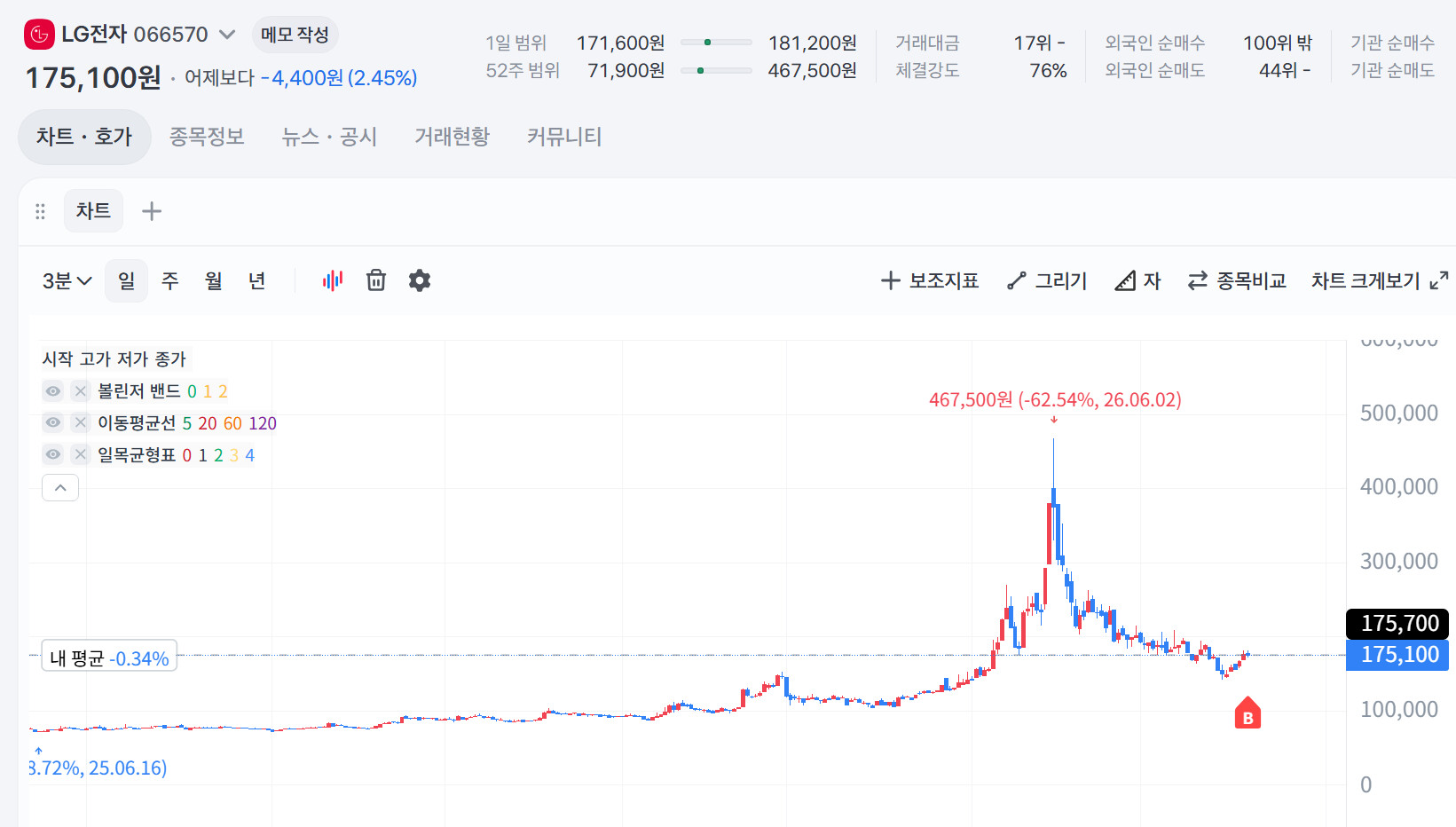
Task: Click the 외국인 순매도 label
Action: pos(1154,70)
